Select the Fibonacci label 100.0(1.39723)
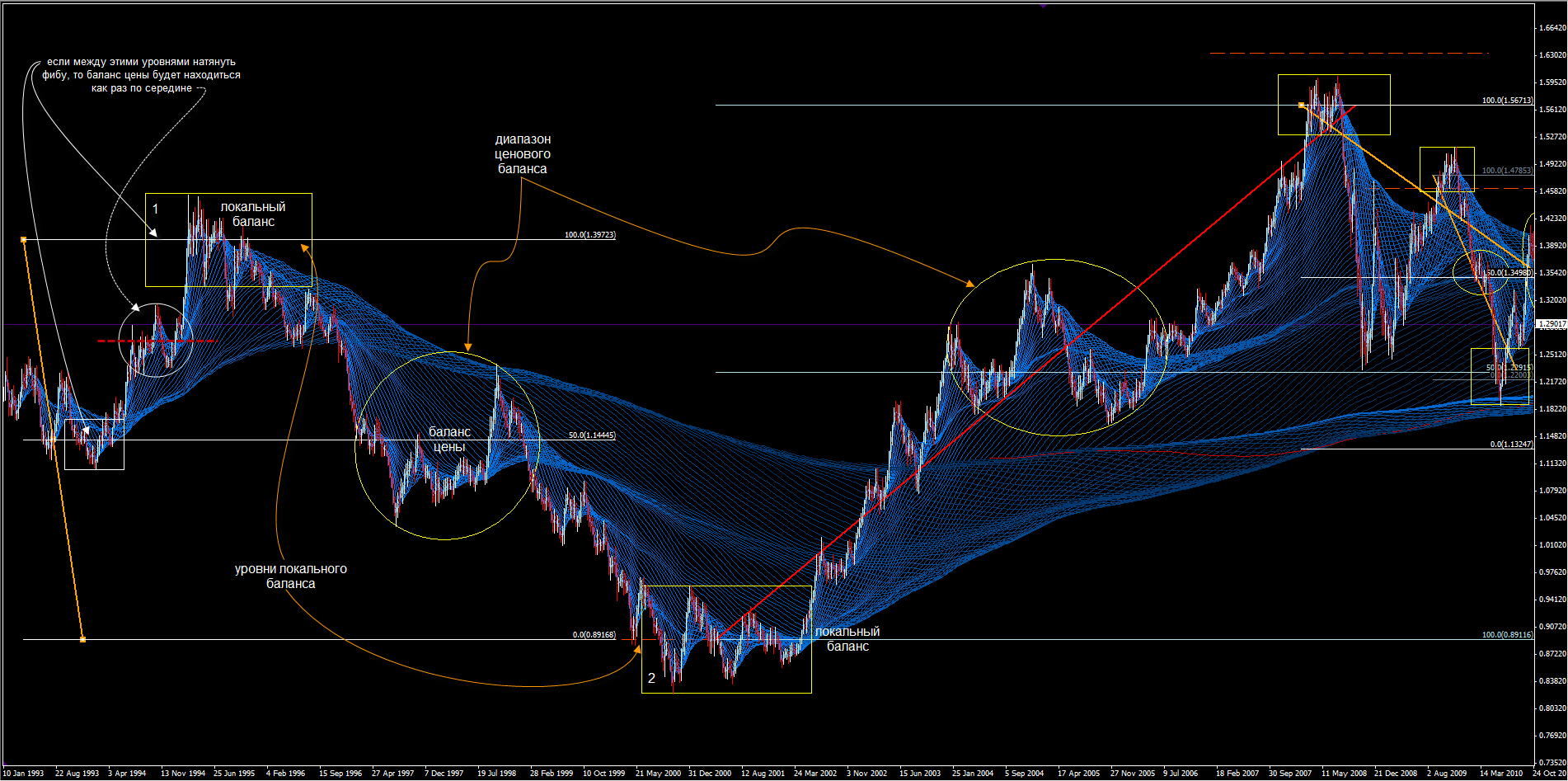1568x781 pixels. pos(589,235)
